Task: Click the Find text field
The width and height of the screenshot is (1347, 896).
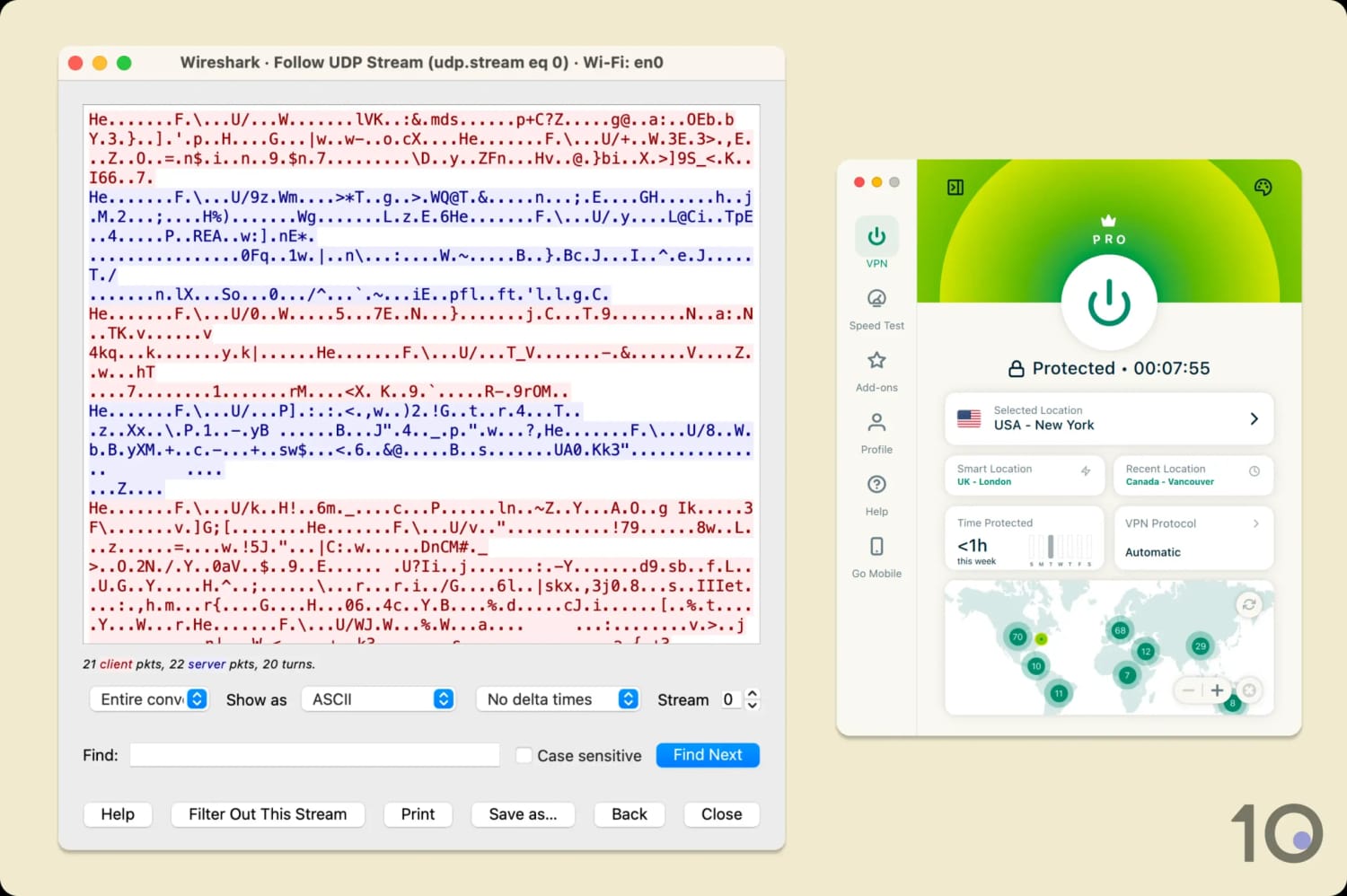Action: pos(314,755)
